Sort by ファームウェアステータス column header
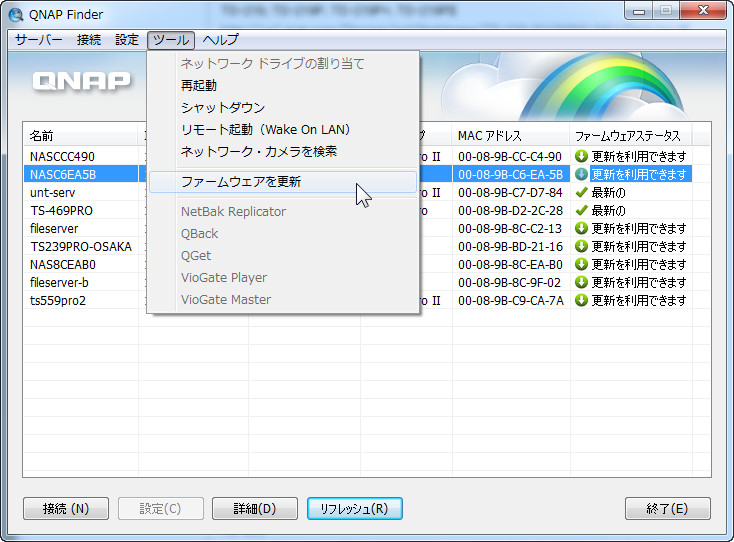 pos(631,136)
